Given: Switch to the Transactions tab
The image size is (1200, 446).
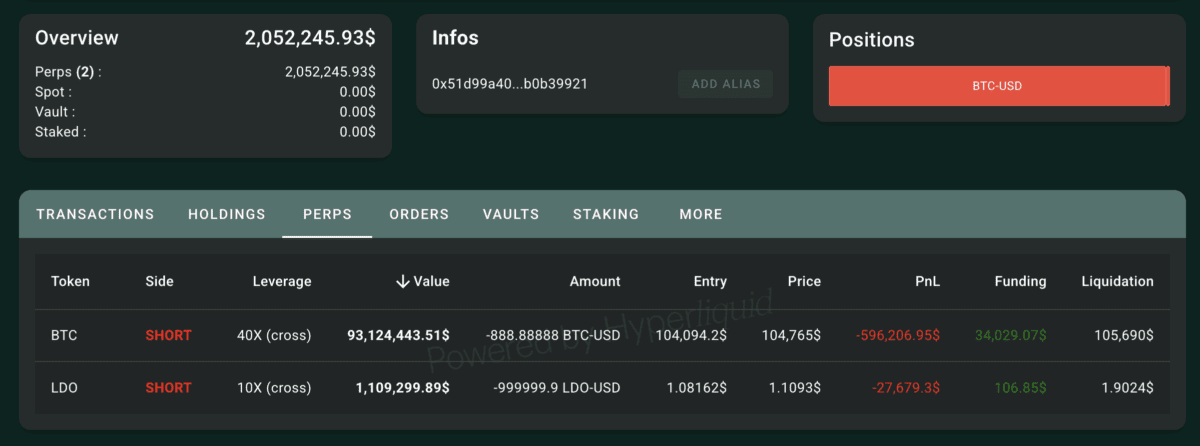Looking at the screenshot, I should coord(95,214).
